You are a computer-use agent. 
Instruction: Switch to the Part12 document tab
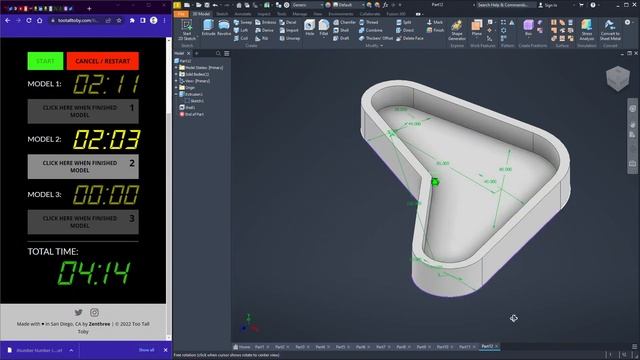tap(489, 347)
